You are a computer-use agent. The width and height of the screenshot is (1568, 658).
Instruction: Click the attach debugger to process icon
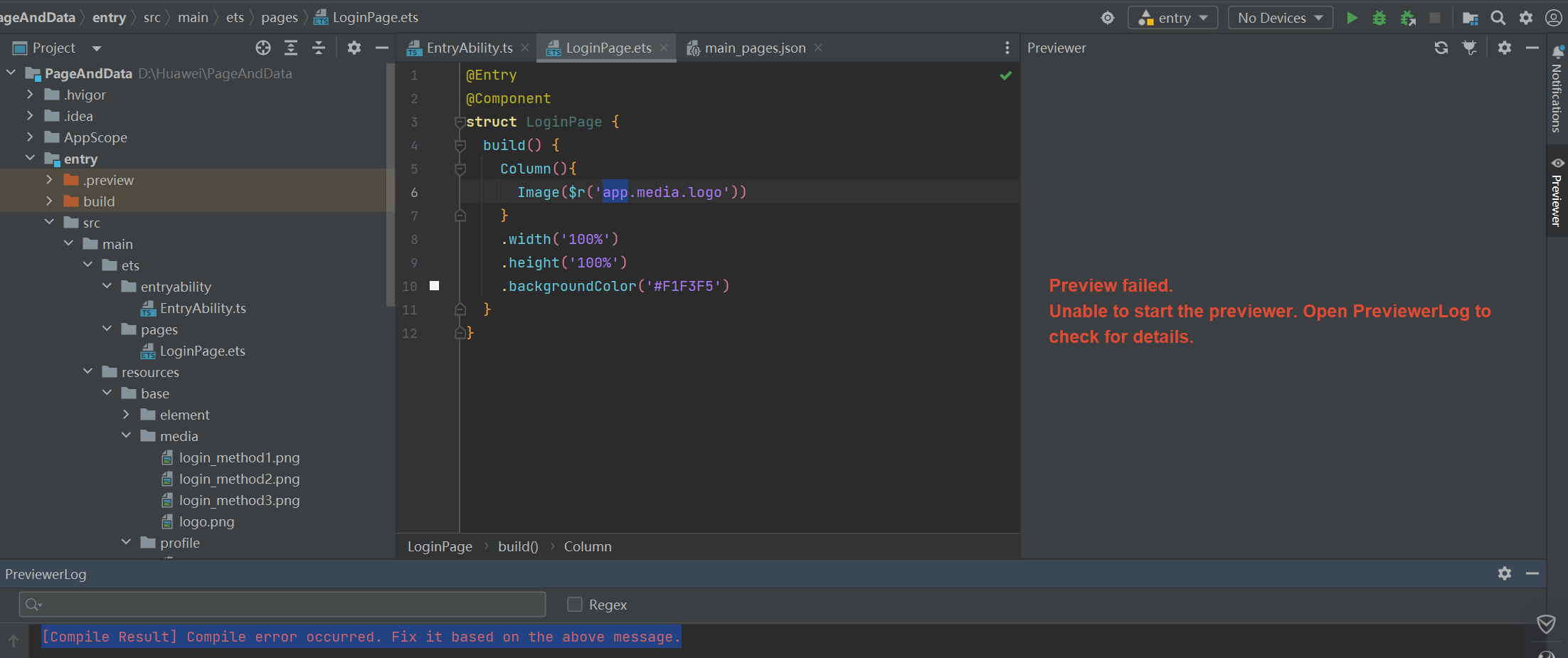1407,18
